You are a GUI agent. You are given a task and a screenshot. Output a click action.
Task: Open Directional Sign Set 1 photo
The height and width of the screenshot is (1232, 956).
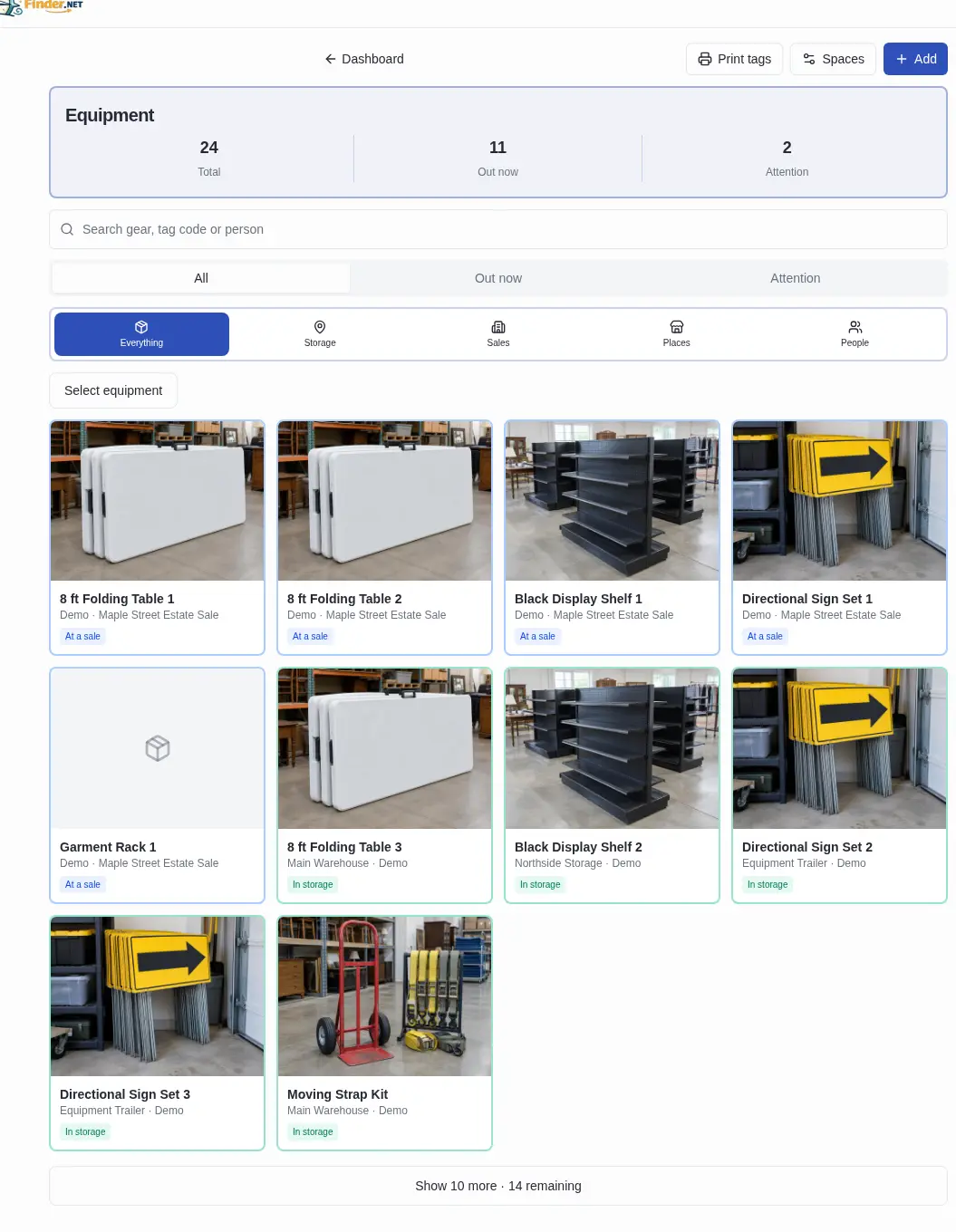[840, 501]
